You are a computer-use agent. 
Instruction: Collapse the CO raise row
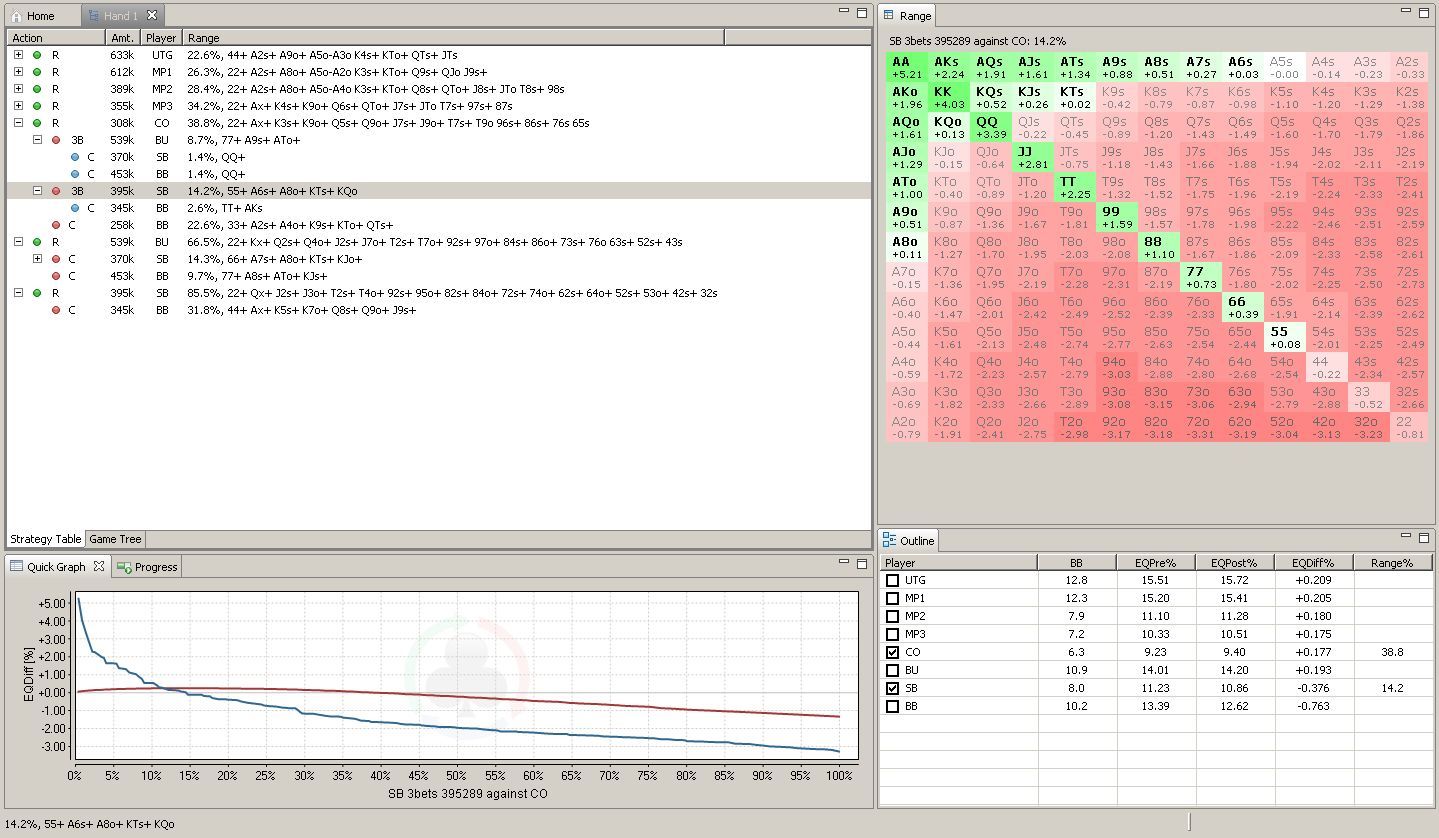[x=18, y=123]
